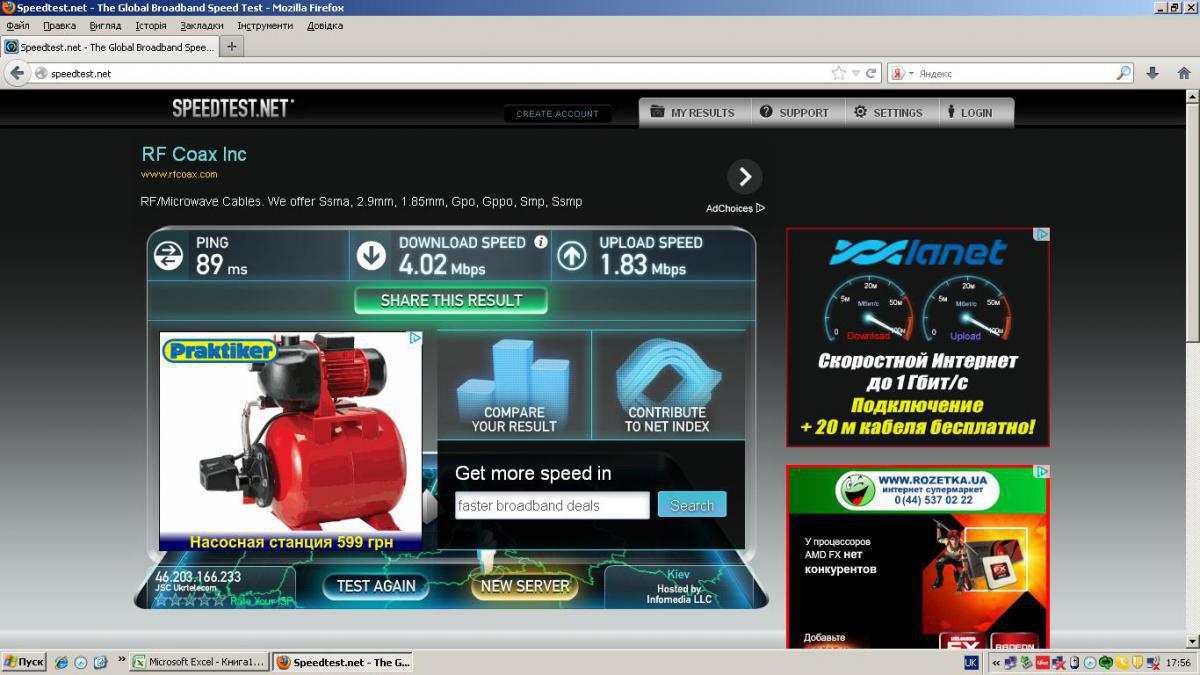This screenshot has height=675, width=1200.
Task: Bookmark this page with the star icon
Action: [838, 73]
